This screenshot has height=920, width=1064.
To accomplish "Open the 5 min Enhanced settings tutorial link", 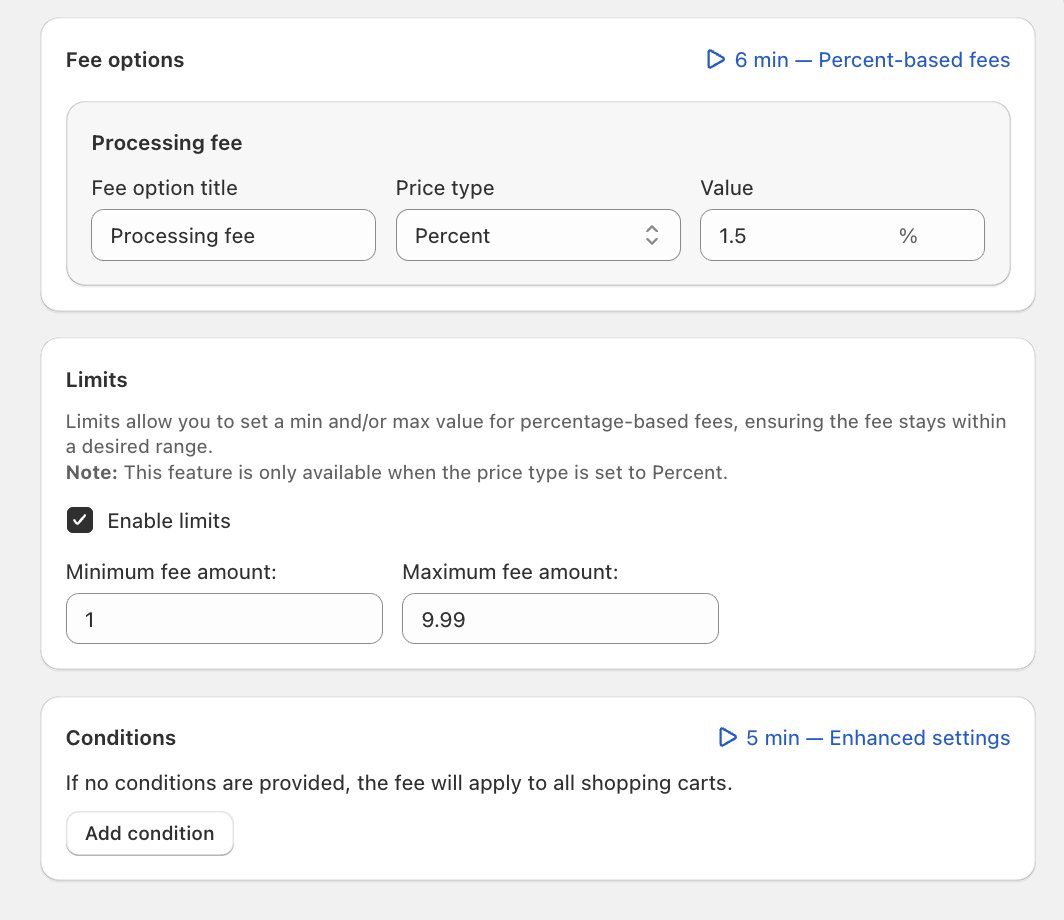I will coord(880,738).
